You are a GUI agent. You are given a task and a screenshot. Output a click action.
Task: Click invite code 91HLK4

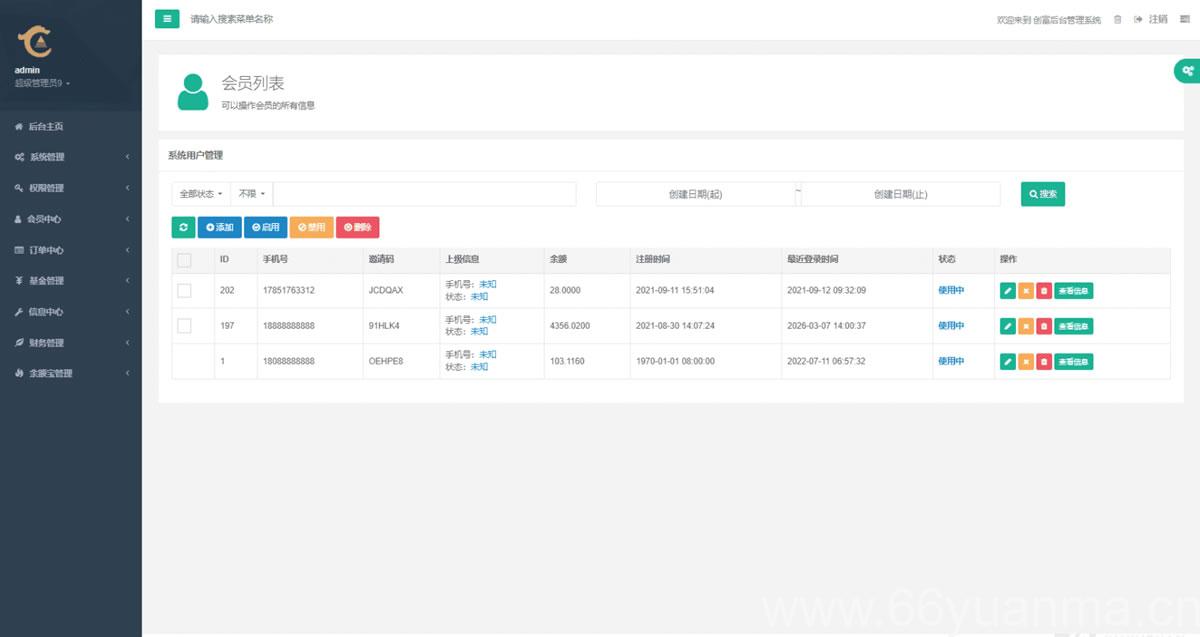(385, 325)
